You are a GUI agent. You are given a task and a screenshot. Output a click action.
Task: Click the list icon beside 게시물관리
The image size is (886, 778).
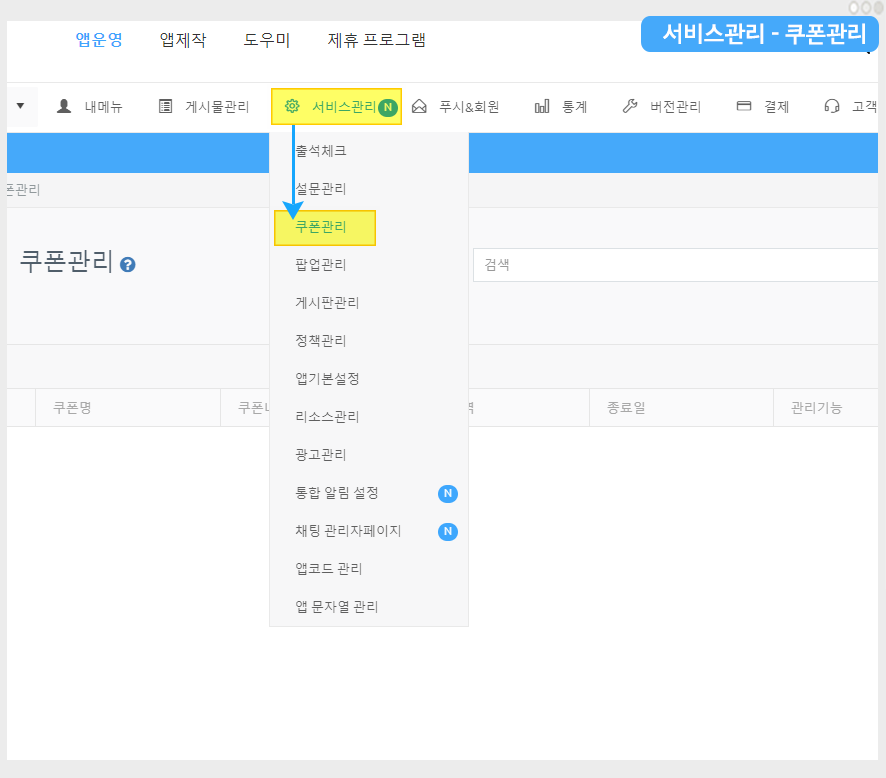166,107
